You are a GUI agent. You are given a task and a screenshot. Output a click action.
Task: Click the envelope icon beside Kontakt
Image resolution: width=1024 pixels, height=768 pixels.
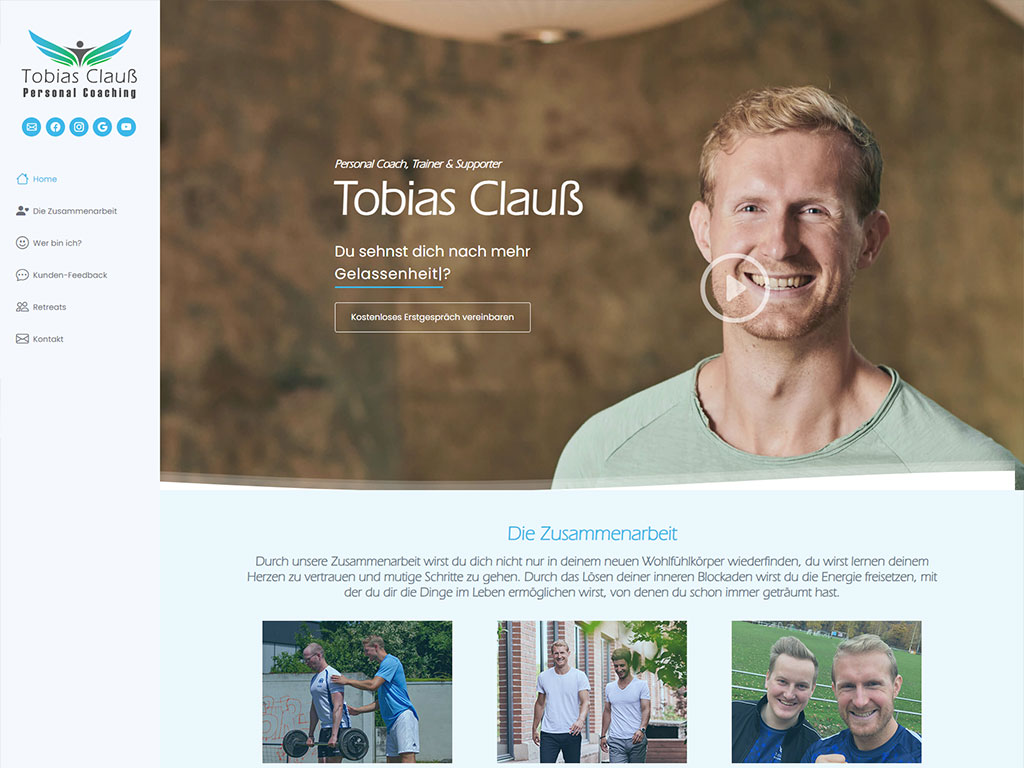click(22, 339)
